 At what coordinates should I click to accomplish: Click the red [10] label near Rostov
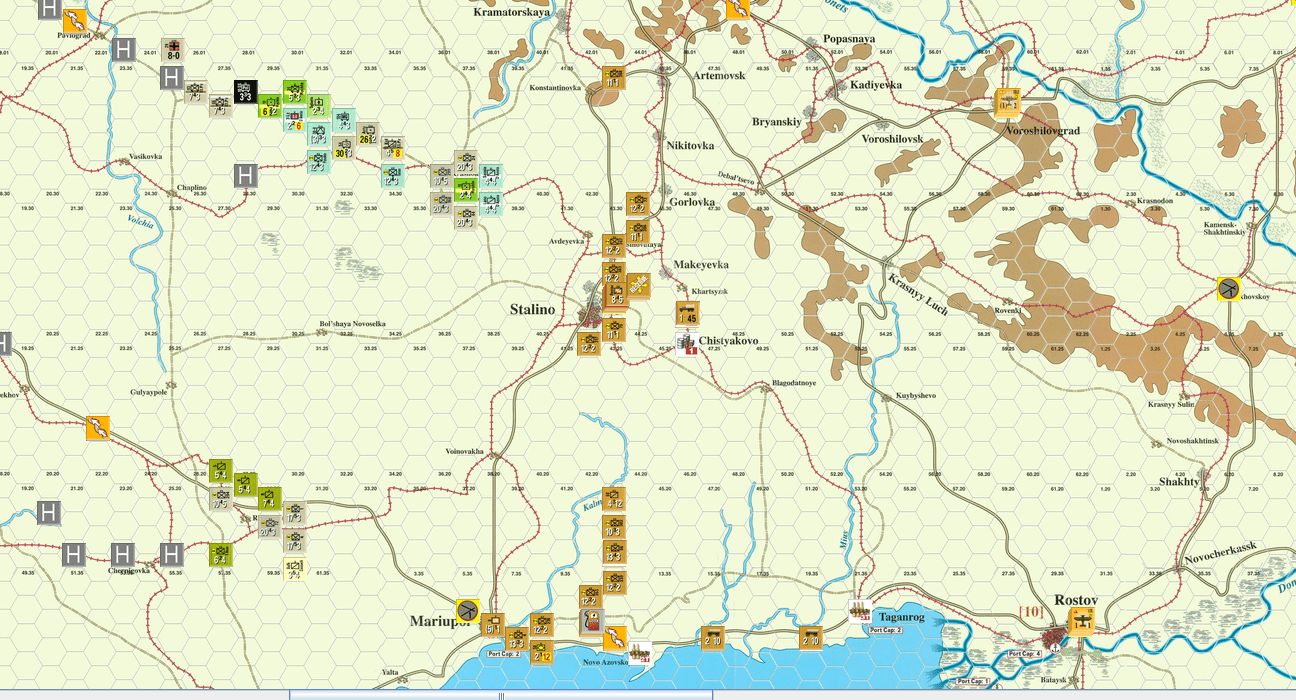pyautogui.click(x=1030, y=611)
